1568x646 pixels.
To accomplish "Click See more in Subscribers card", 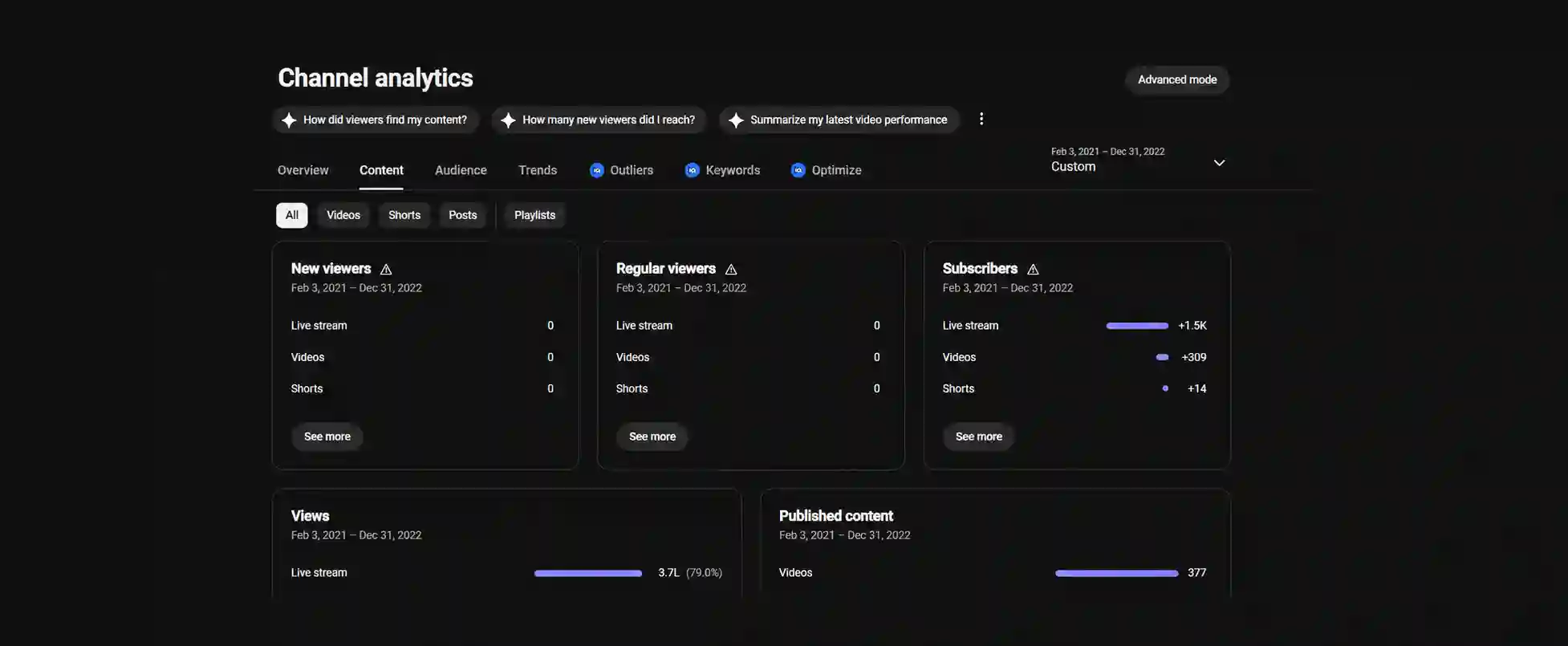I will (x=979, y=437).
